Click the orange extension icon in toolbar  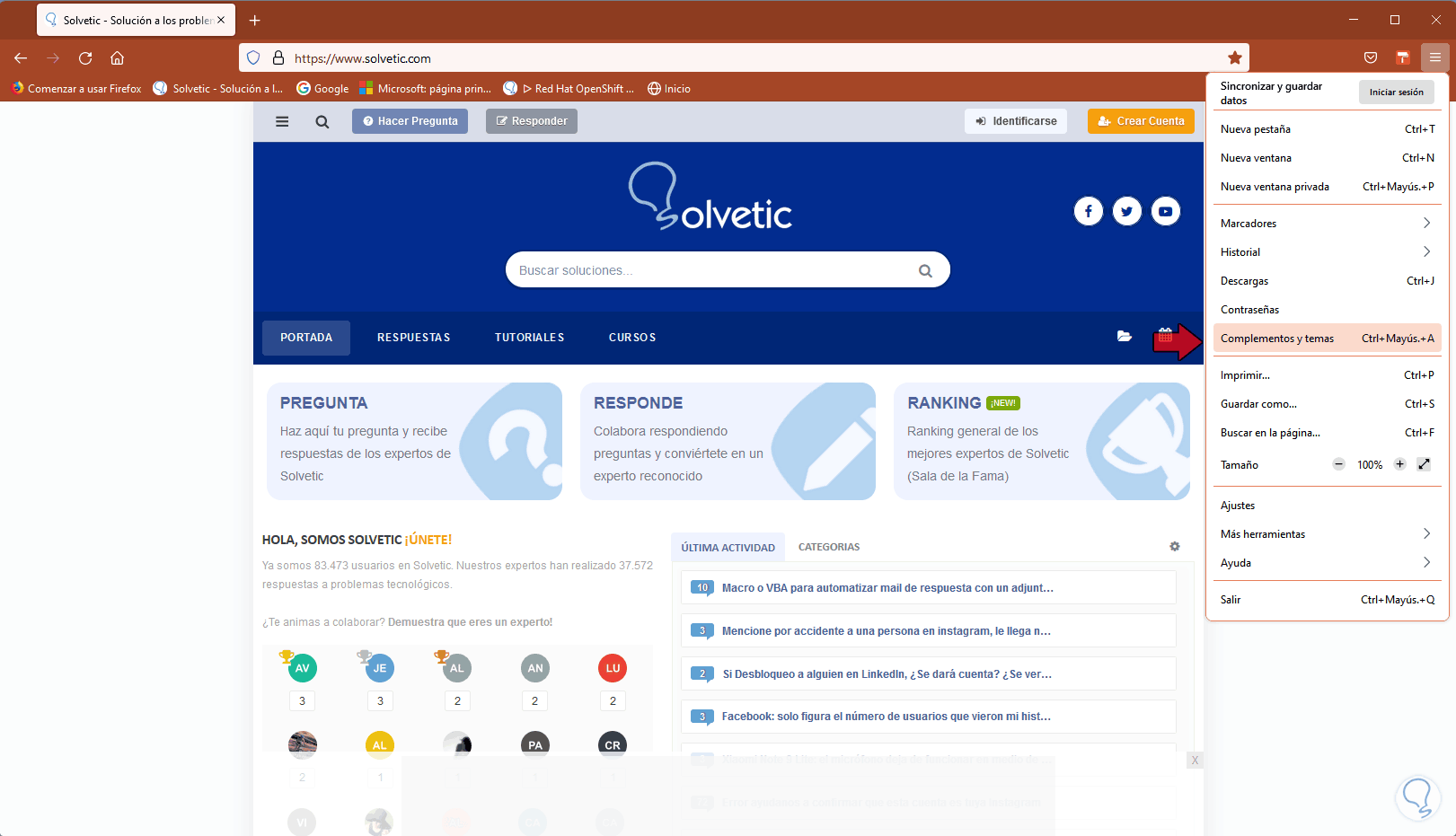(1403, 58)
